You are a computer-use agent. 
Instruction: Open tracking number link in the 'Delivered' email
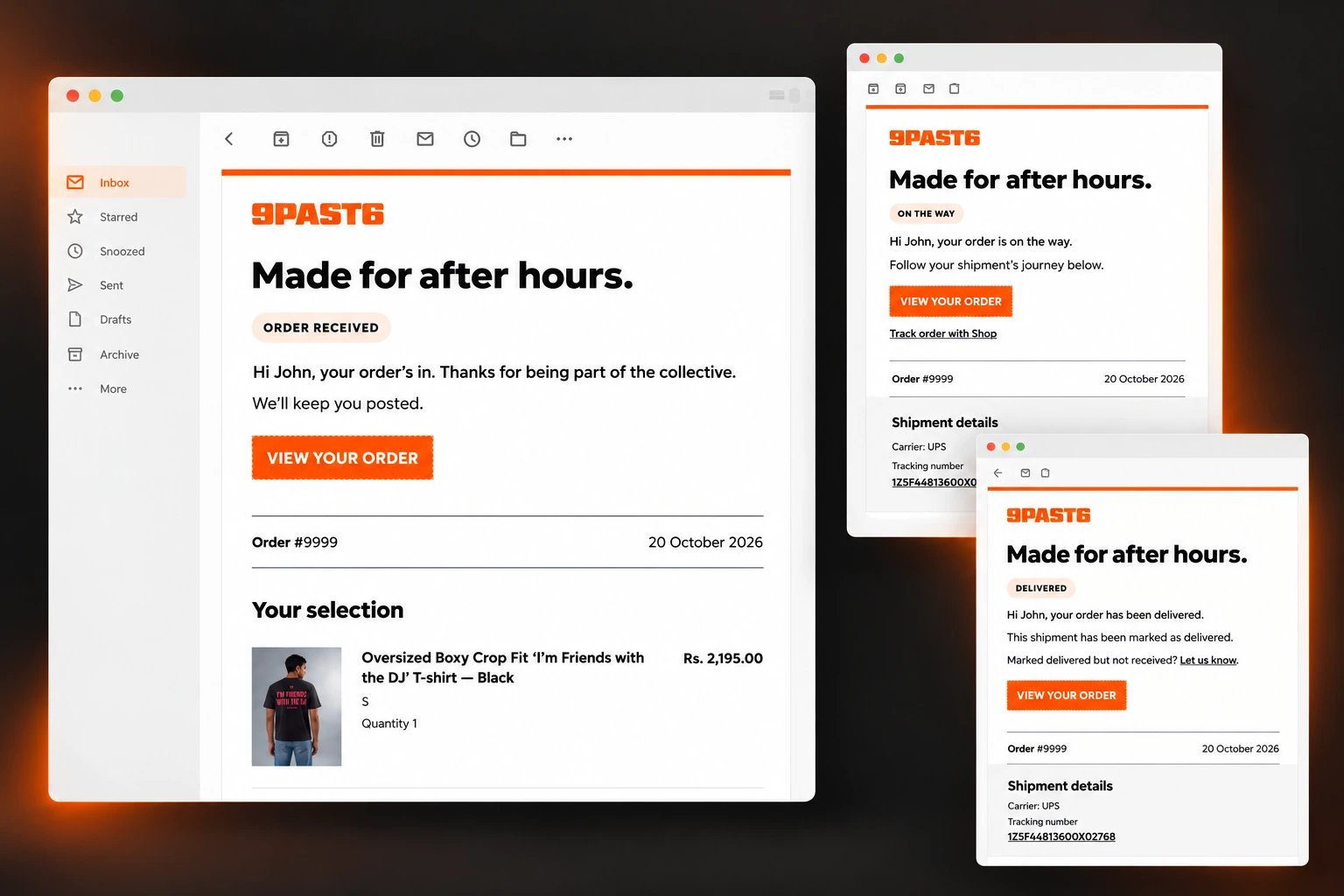click(x=1061, y=836)
